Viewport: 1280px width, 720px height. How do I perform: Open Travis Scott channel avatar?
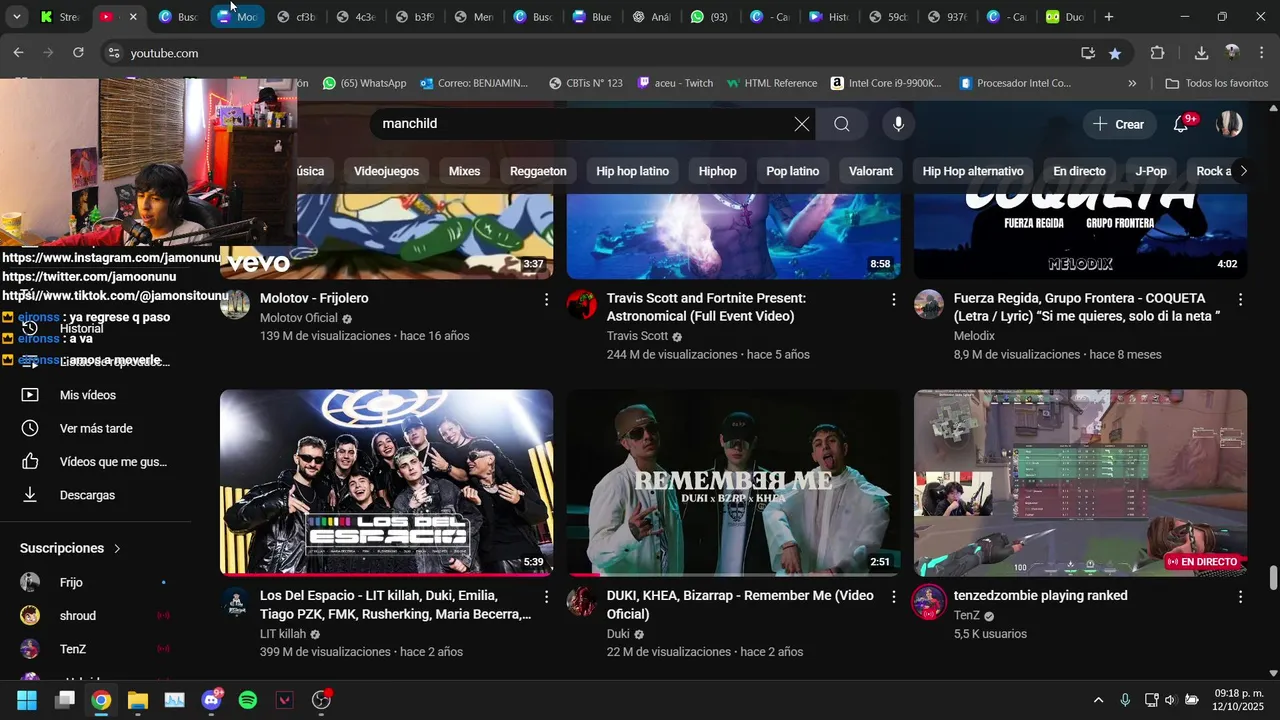582,304
